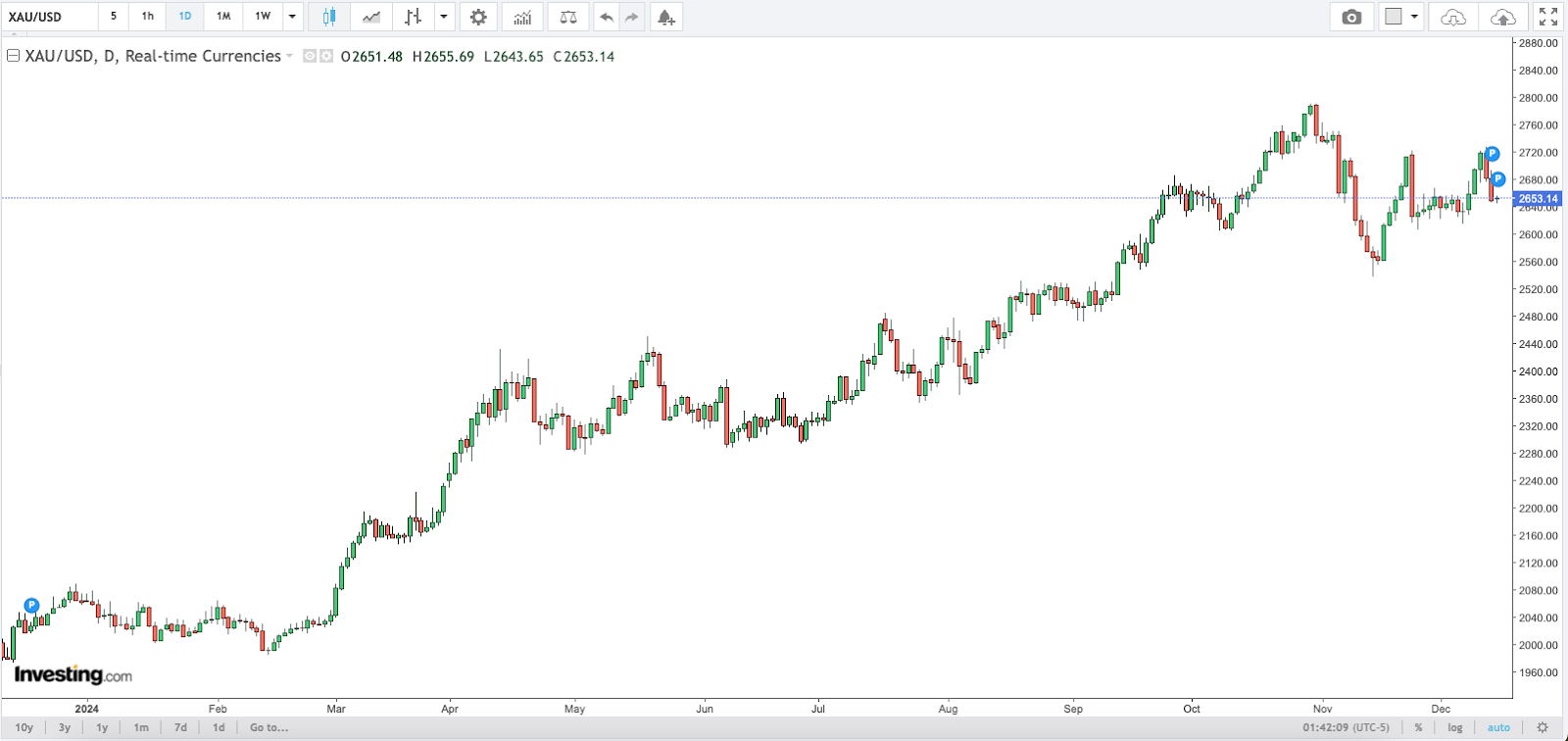Switch to the line chart style icon
Screen dimensions: 1568x741
(x=371, y=17)
